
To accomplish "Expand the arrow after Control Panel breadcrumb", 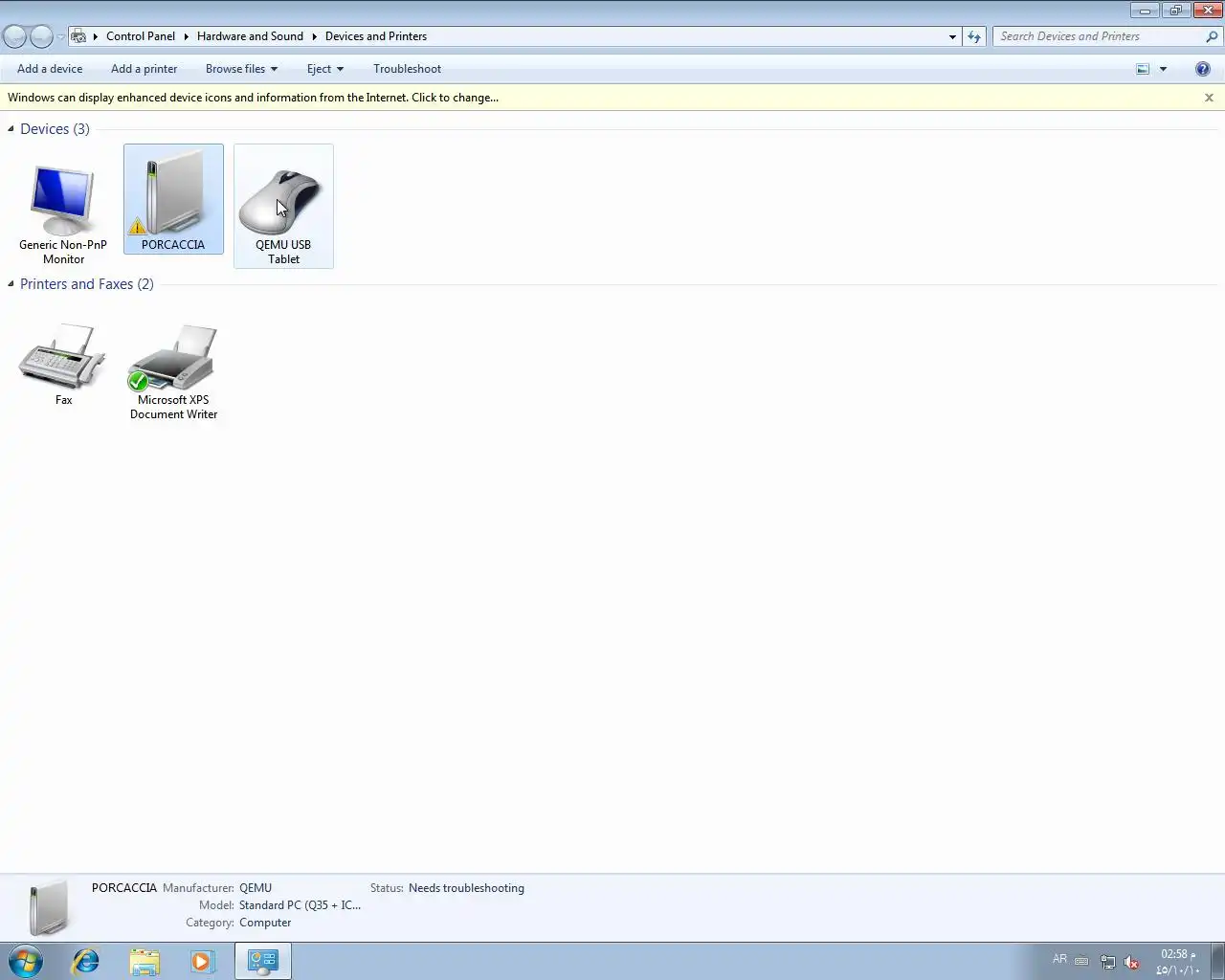I will 187,36.
